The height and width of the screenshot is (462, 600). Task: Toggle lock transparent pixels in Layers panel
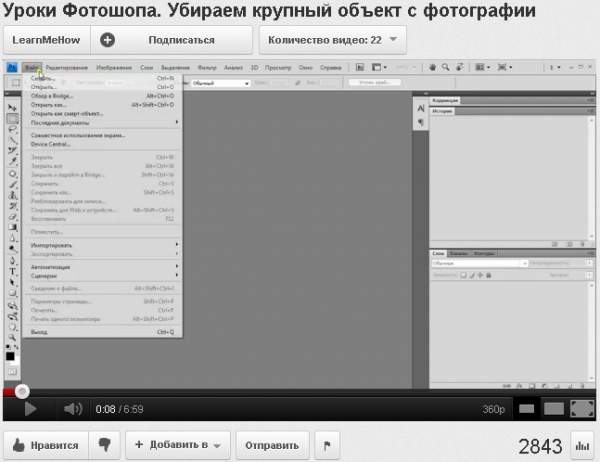pos(463,275)
